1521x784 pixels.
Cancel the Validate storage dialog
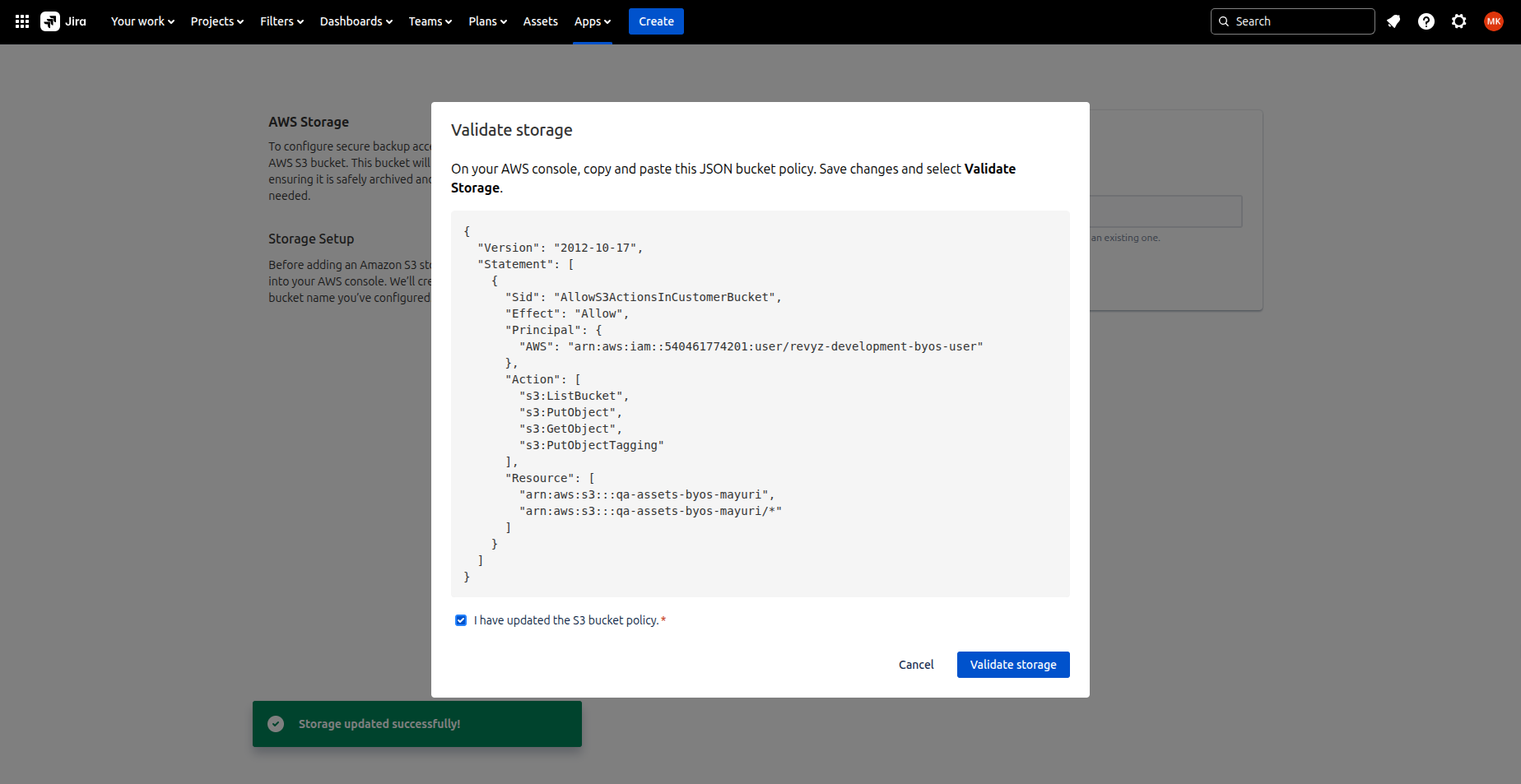tap(916, 665)
